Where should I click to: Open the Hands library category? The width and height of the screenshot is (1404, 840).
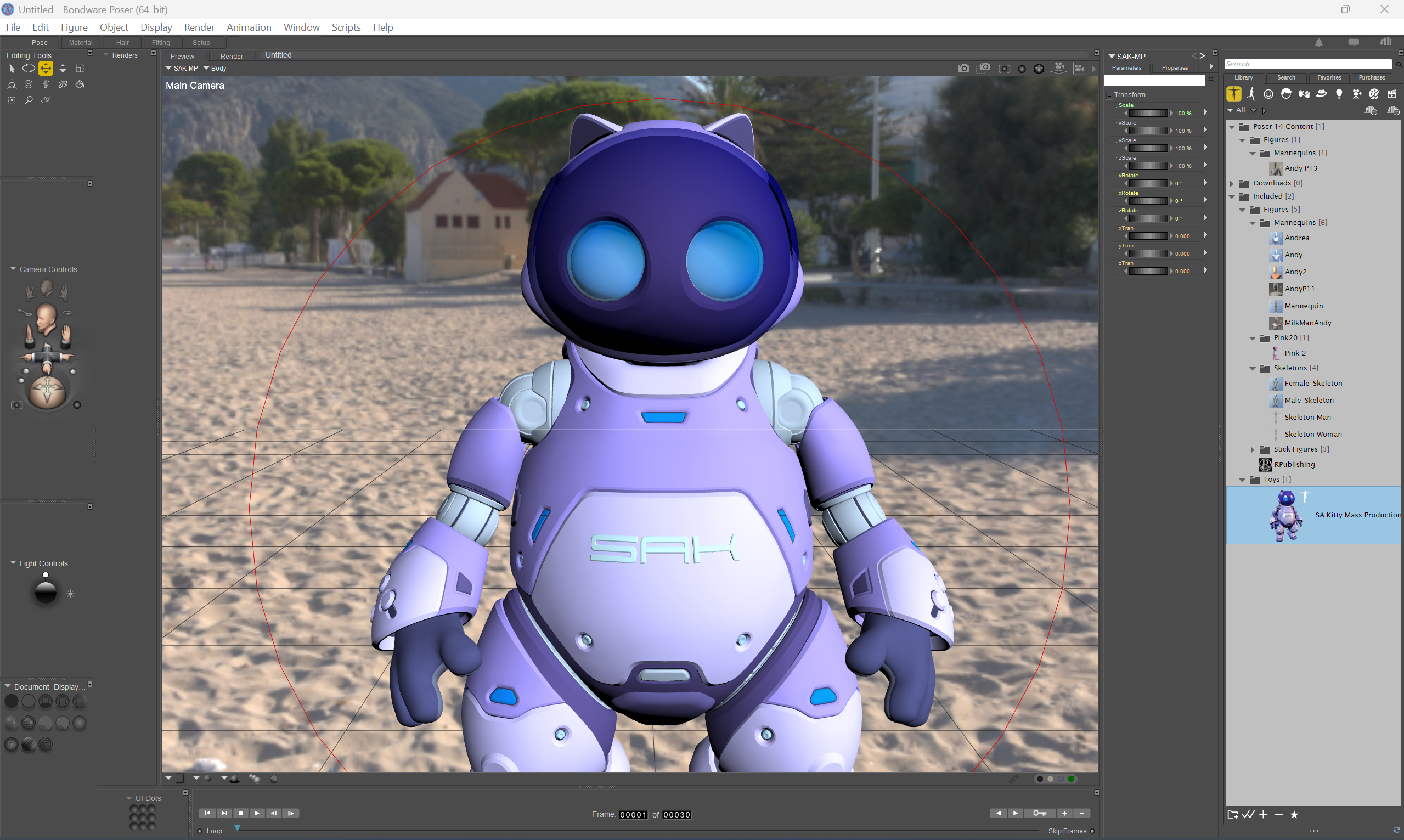pos(1304,94)
